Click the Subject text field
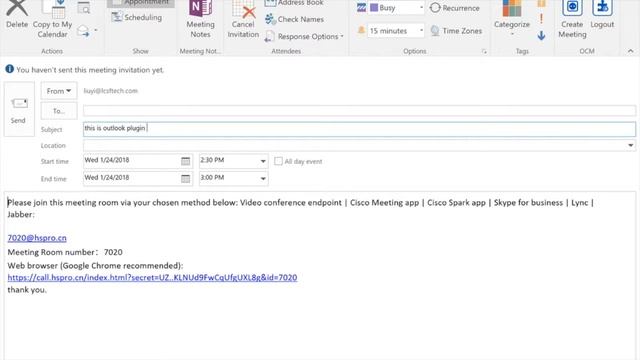The width and height of the screenshot is (640, 360). [x=359, y=129]
